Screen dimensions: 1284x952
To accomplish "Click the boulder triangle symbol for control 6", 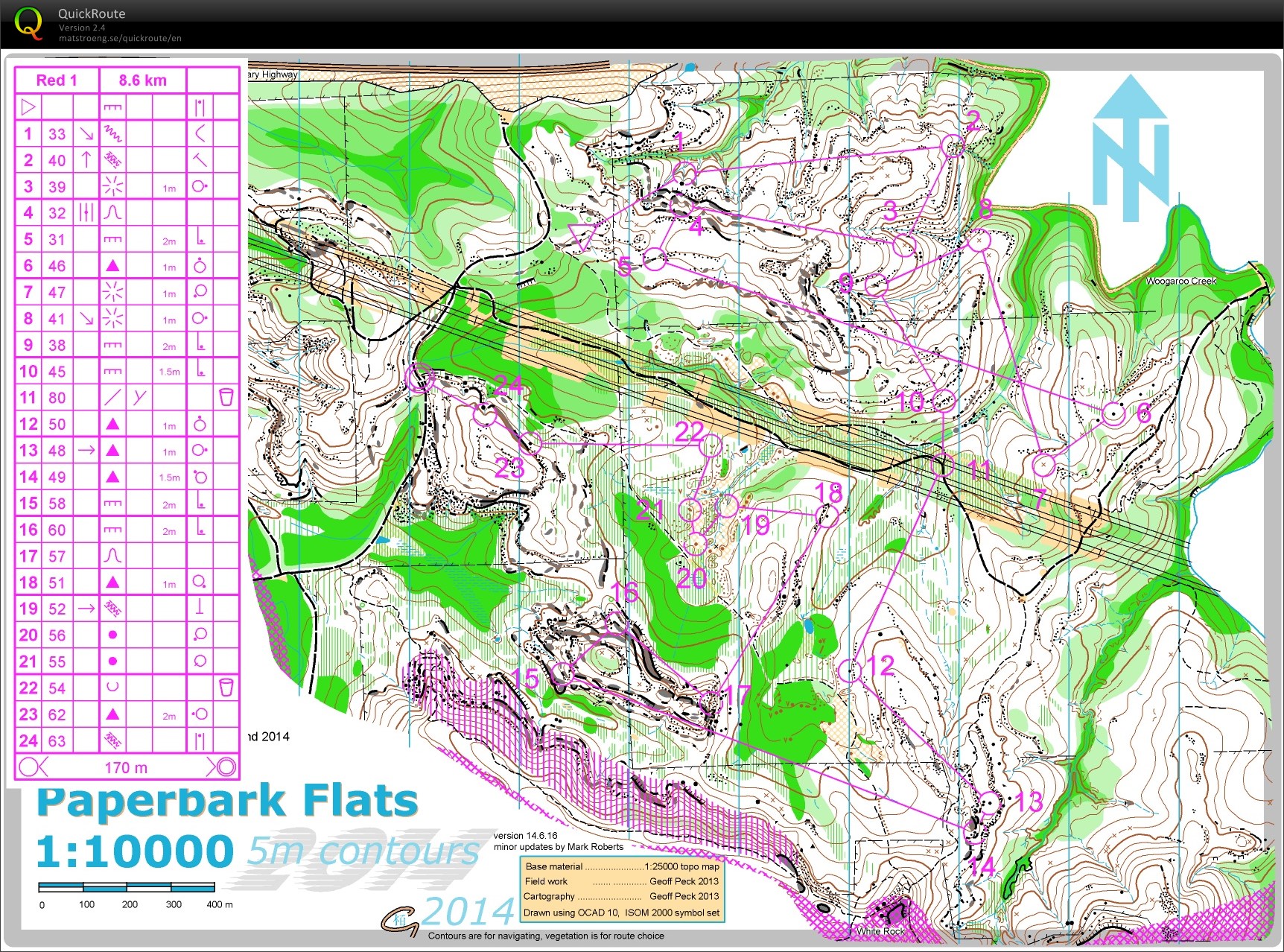I will pyautogui.click(x=112, y=265).
